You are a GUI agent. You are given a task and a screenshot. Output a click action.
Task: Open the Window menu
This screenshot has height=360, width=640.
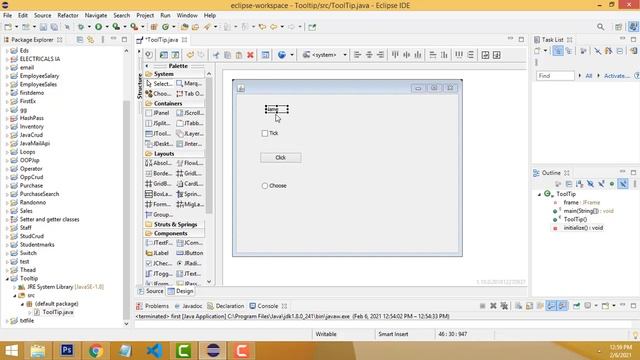pyautogui.click(x=187, y=15)
